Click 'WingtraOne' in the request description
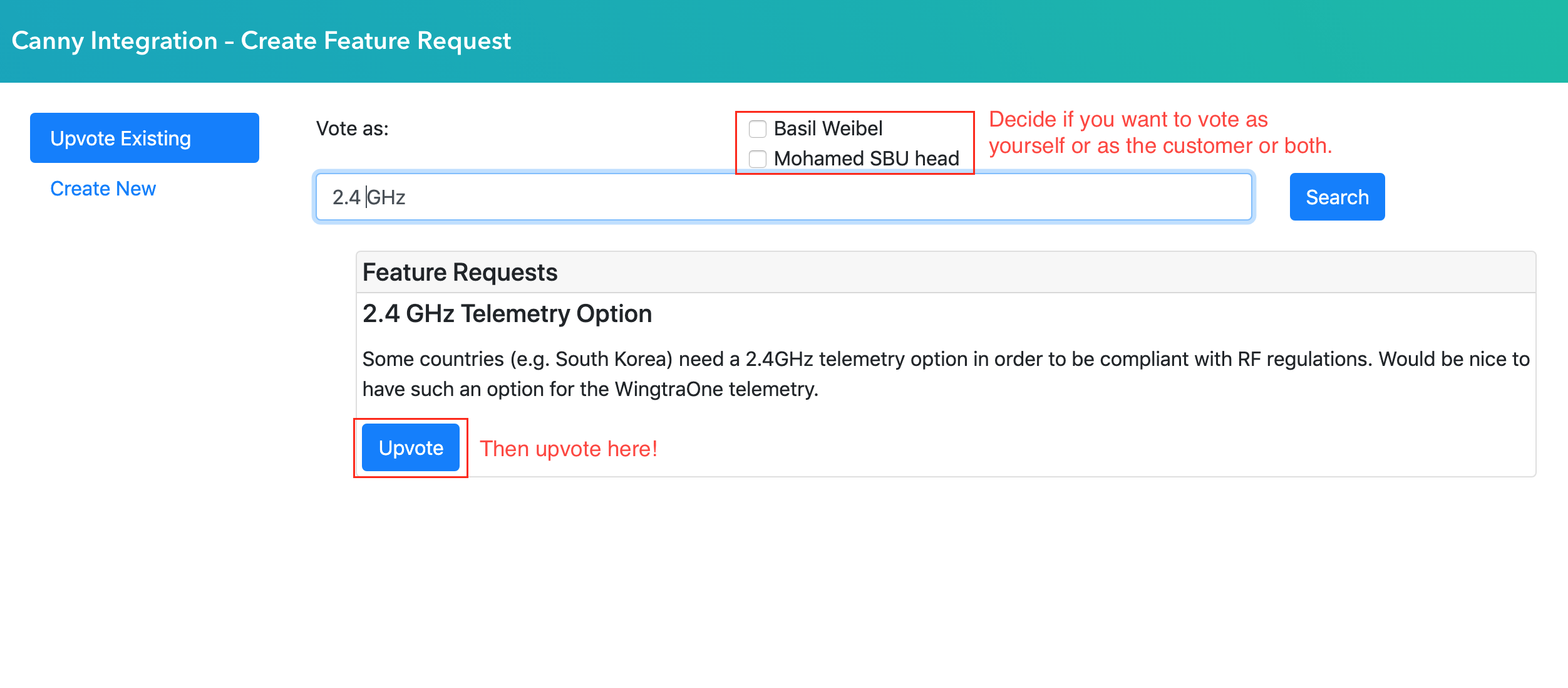The height and width of the screenshot is (688, 1568). (669, 389)
